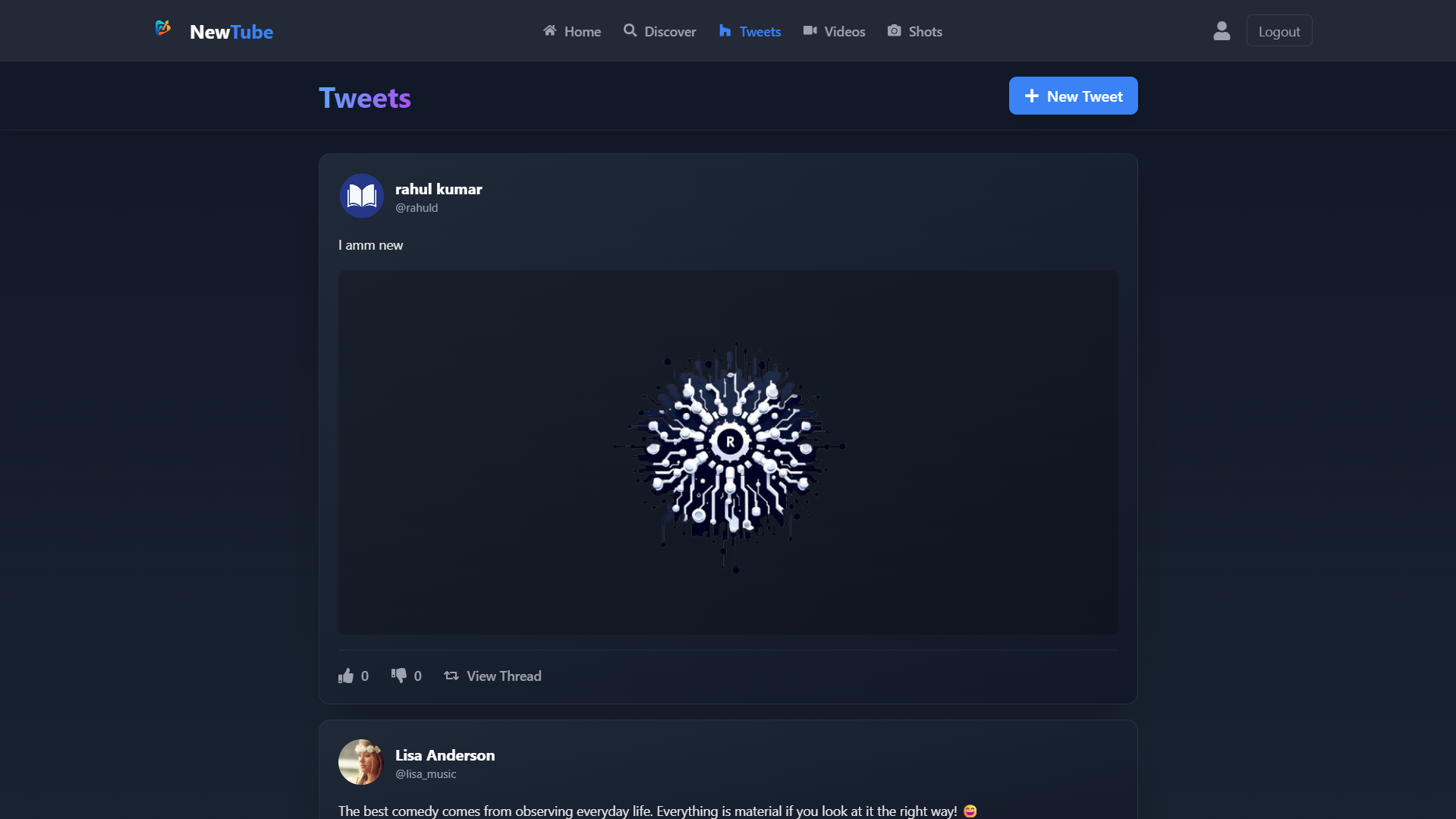Open the user profile icon
Viewport: 1456px width, 819px height.
click(x=1221, y=31)
